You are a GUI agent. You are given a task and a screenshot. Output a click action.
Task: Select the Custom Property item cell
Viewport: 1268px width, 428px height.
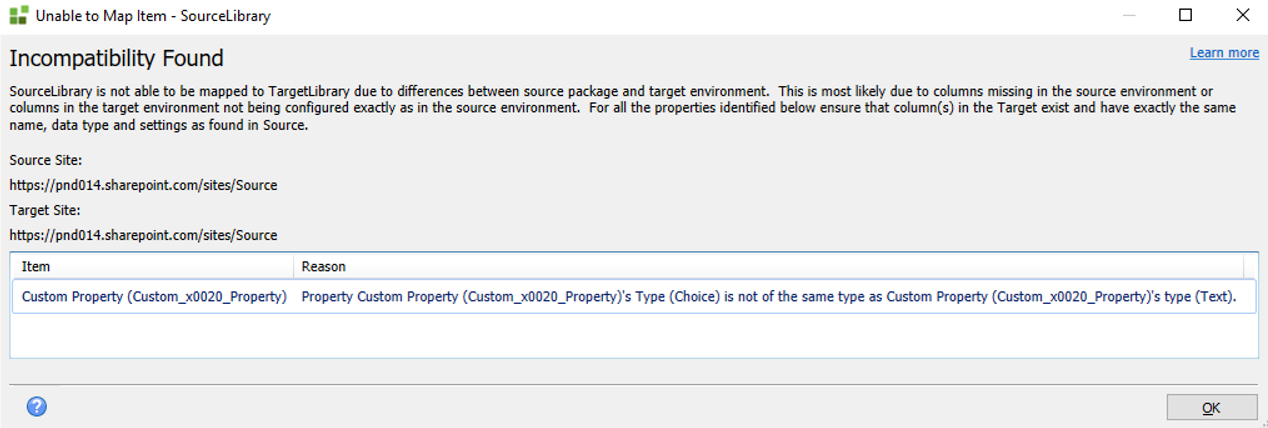click(154, 296)
